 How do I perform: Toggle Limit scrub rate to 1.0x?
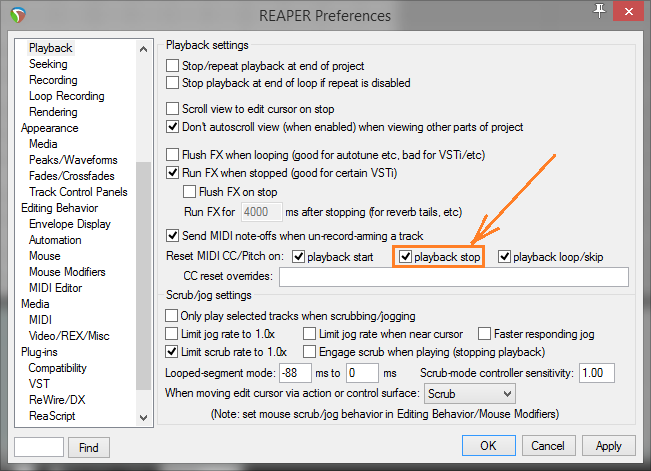pyautogui.click(x=172, y=352)
